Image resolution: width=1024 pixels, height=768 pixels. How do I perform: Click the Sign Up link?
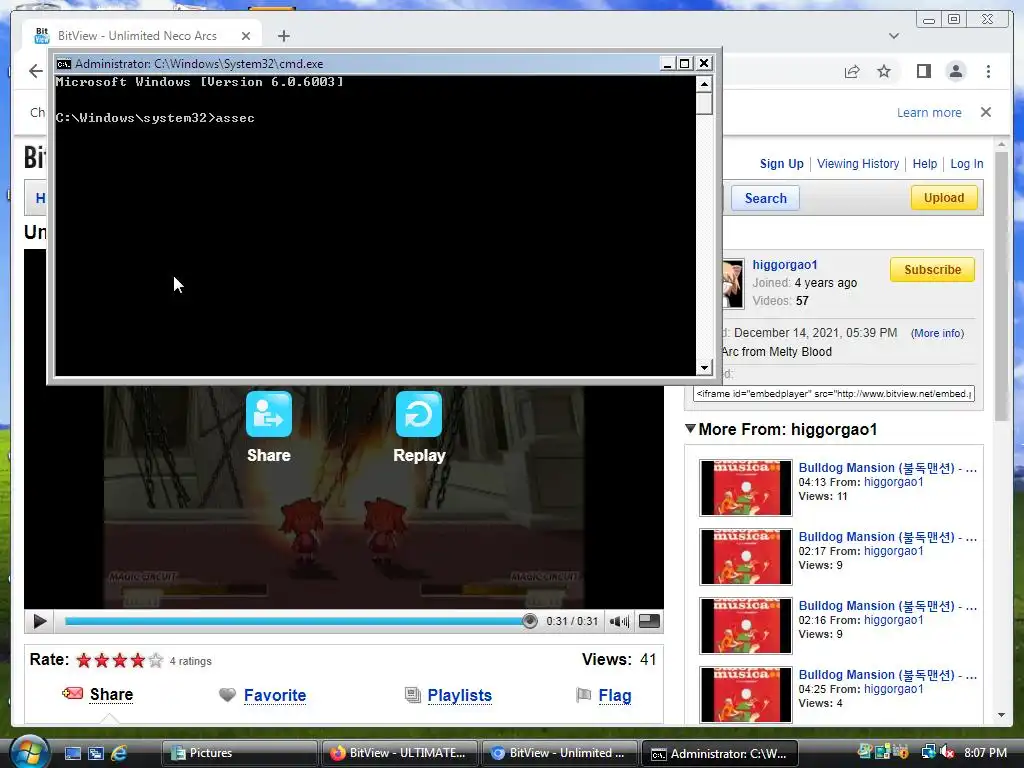(781, 164)
